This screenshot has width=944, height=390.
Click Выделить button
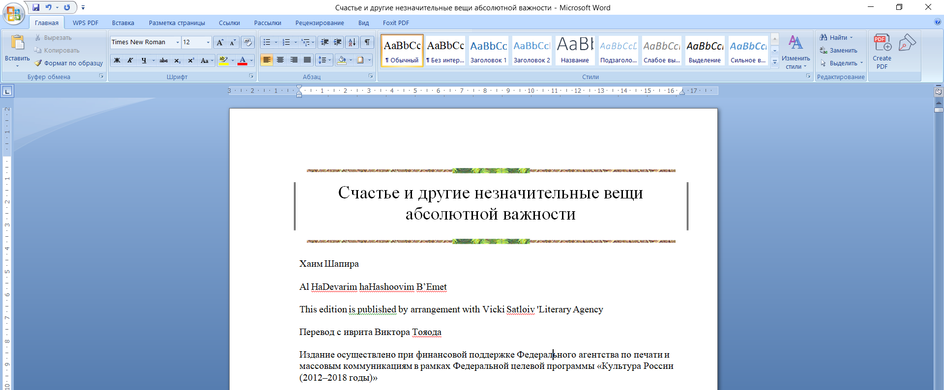pos(841,63)
